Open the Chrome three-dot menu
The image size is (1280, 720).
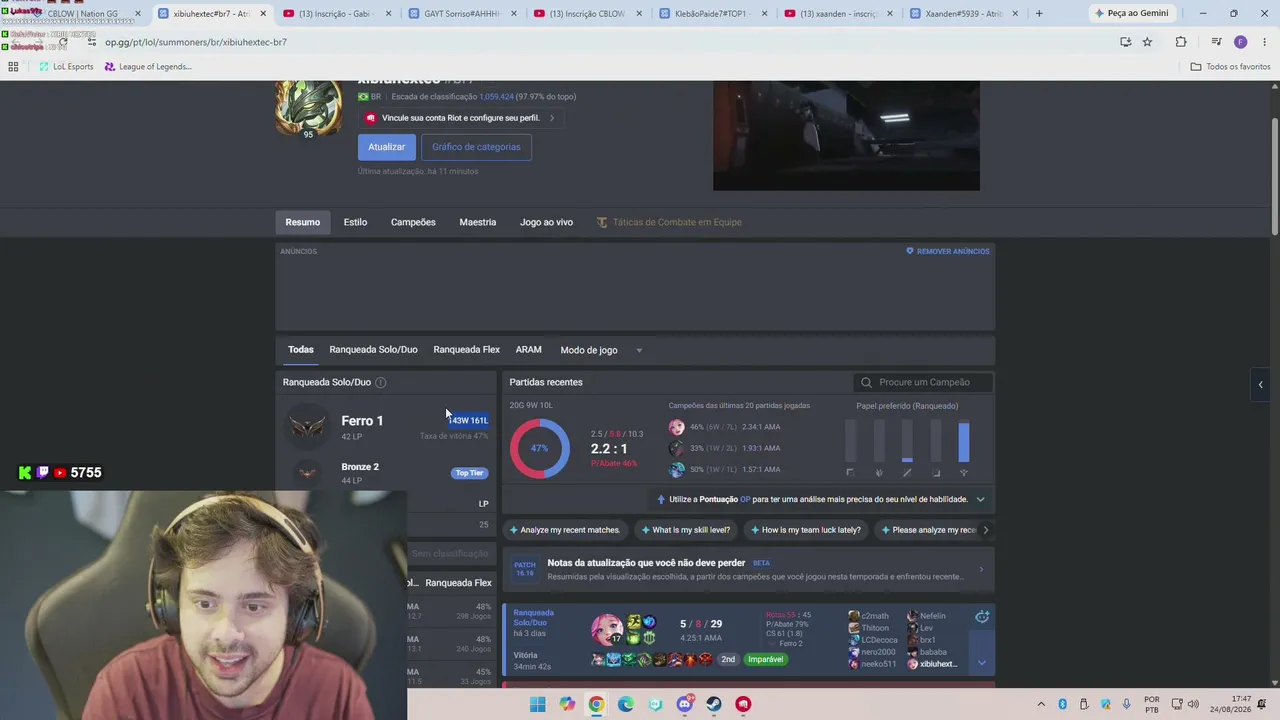(1265, 42)
